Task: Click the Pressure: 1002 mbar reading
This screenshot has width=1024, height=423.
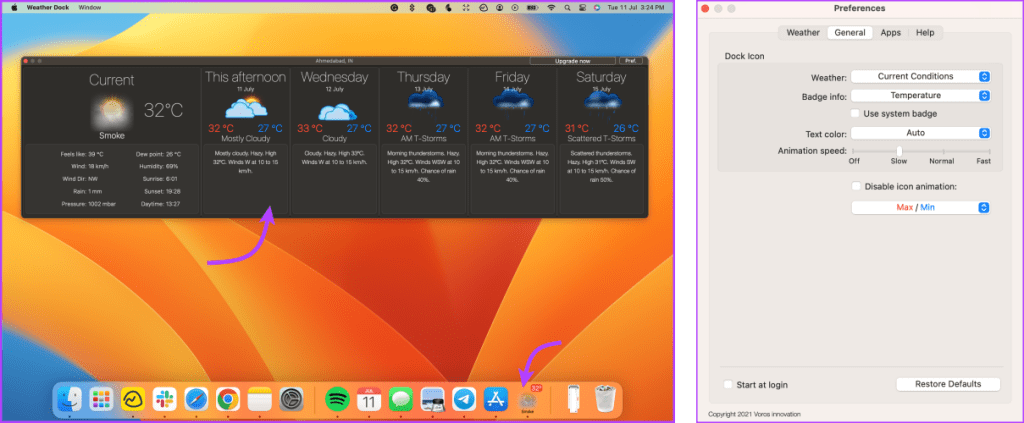Action: 87,204
